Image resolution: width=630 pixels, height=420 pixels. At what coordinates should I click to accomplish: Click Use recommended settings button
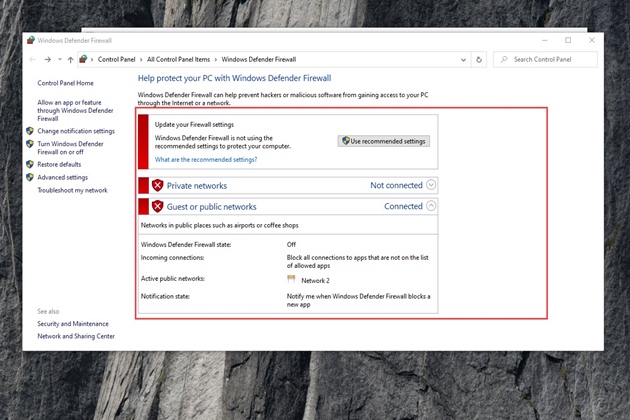(384, 141)
